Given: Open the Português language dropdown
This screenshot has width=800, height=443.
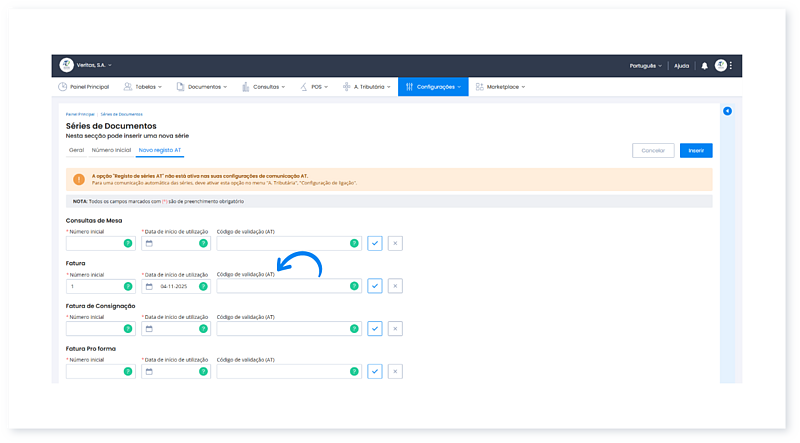Looking at the screenshot, I should (x=645, y=66).
